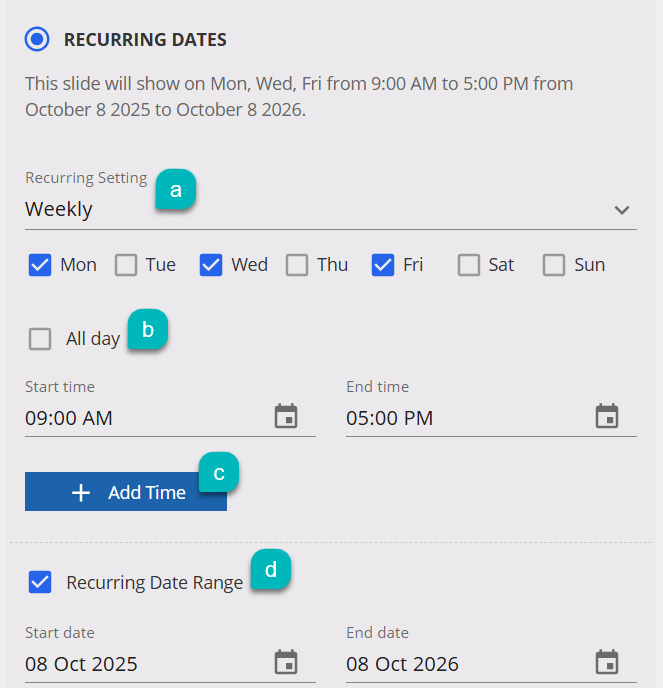Click the 08 Oct 2025 start date field
Image resolution: width=663 pixels, height=688 pixels.
pos(140,664)
